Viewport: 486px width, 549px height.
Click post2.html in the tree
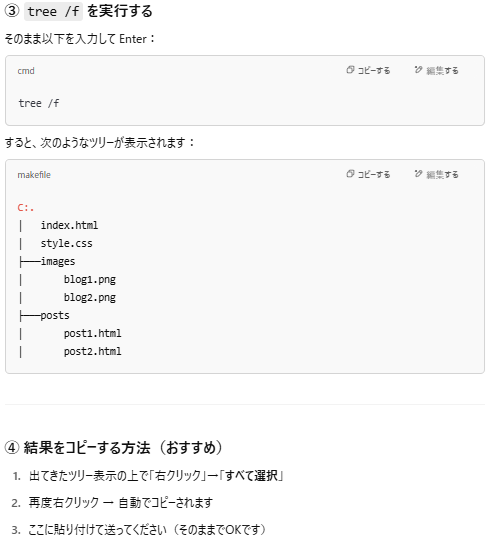(x=92, y=351)
